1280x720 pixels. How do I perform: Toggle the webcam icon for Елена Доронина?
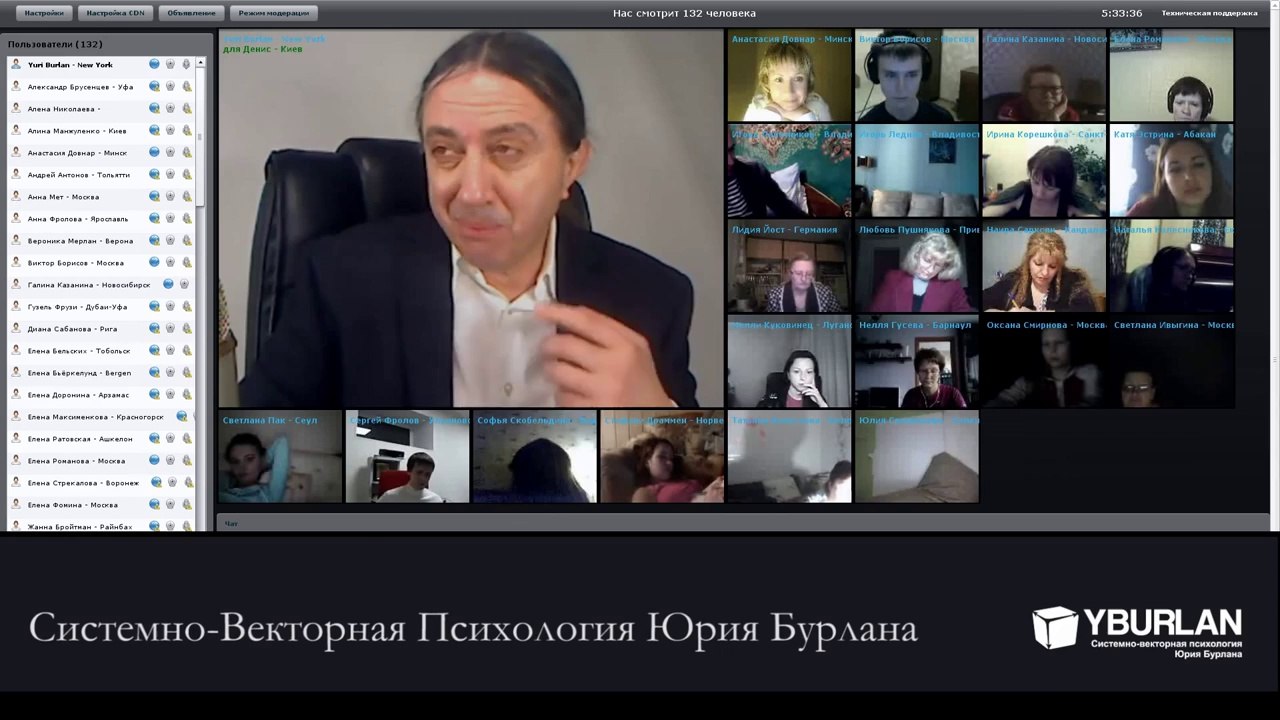170,394
